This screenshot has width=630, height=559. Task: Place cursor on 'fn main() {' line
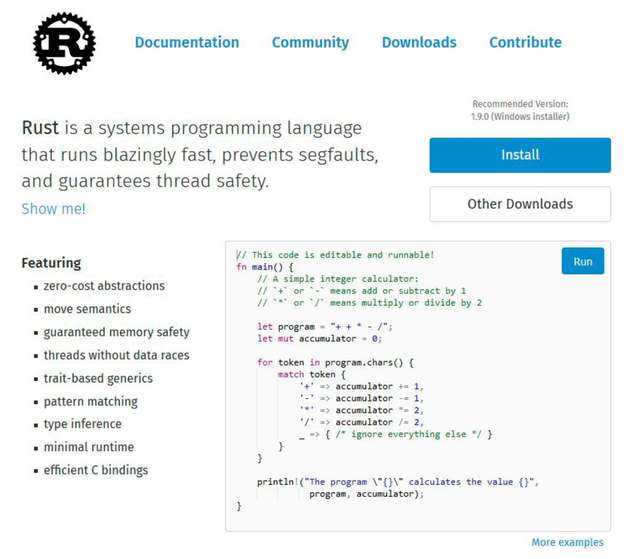coord(265,267)
